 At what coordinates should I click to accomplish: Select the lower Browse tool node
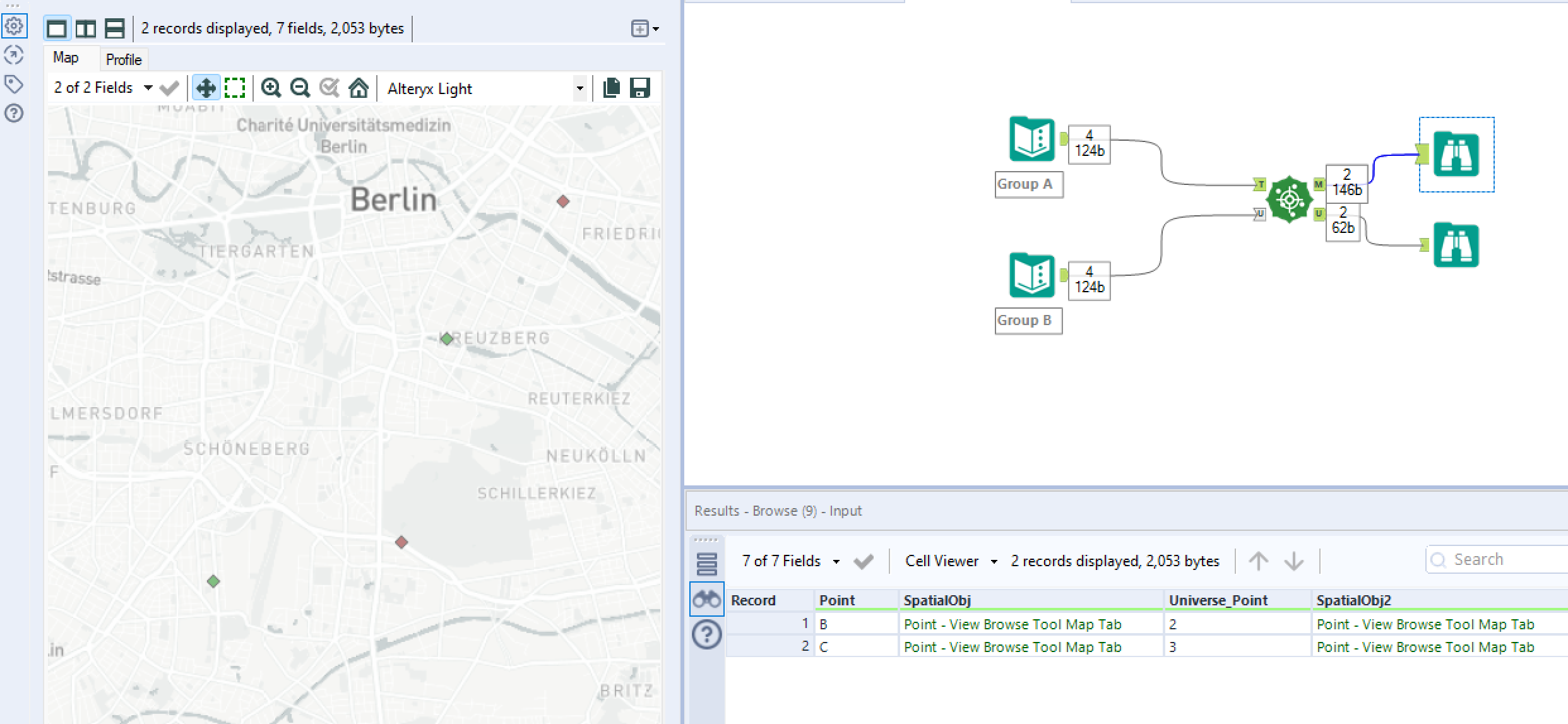tap(1456, 245)
